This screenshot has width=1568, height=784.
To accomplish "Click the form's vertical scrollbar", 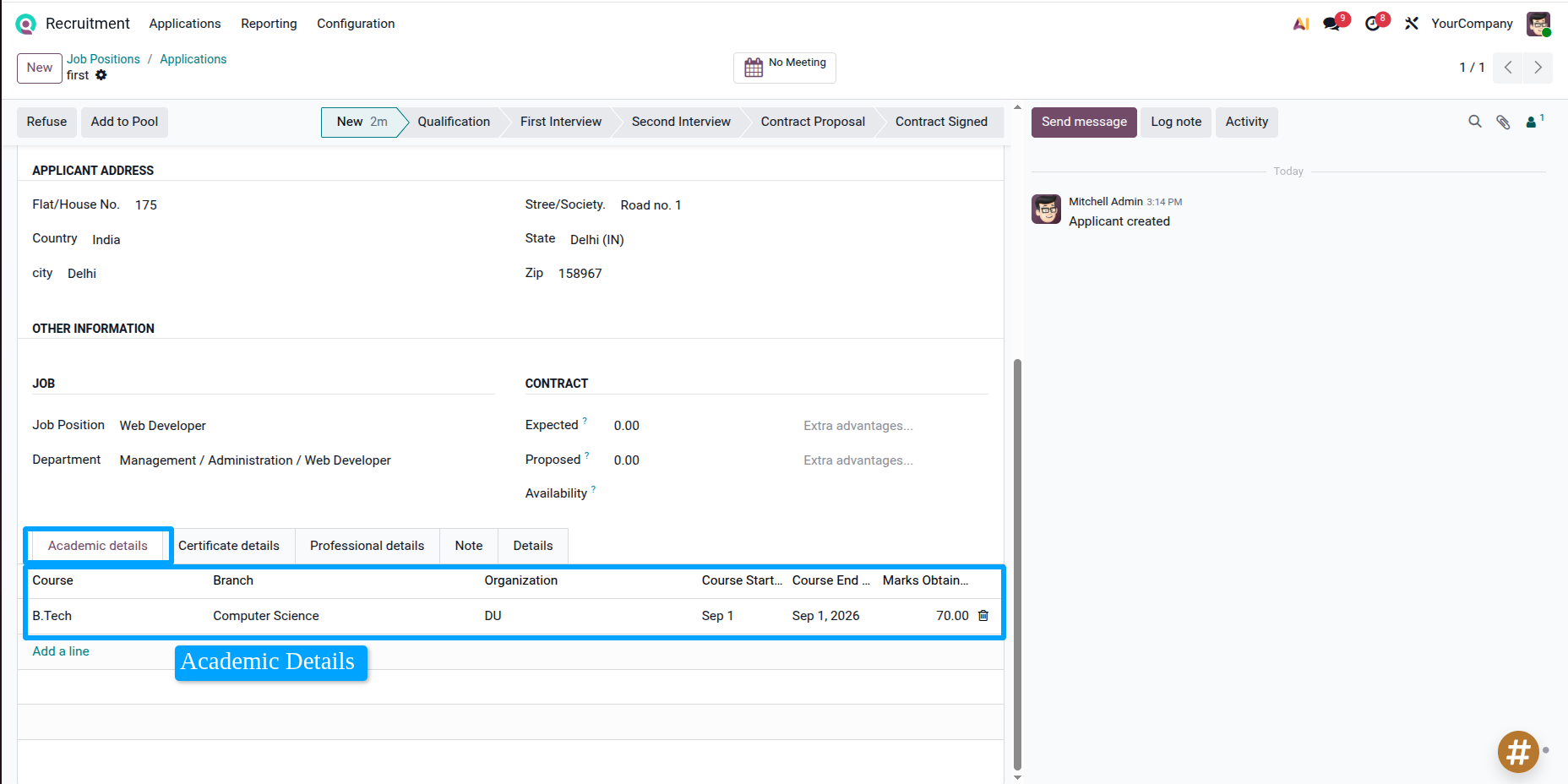I will (x=1017, y=564).
